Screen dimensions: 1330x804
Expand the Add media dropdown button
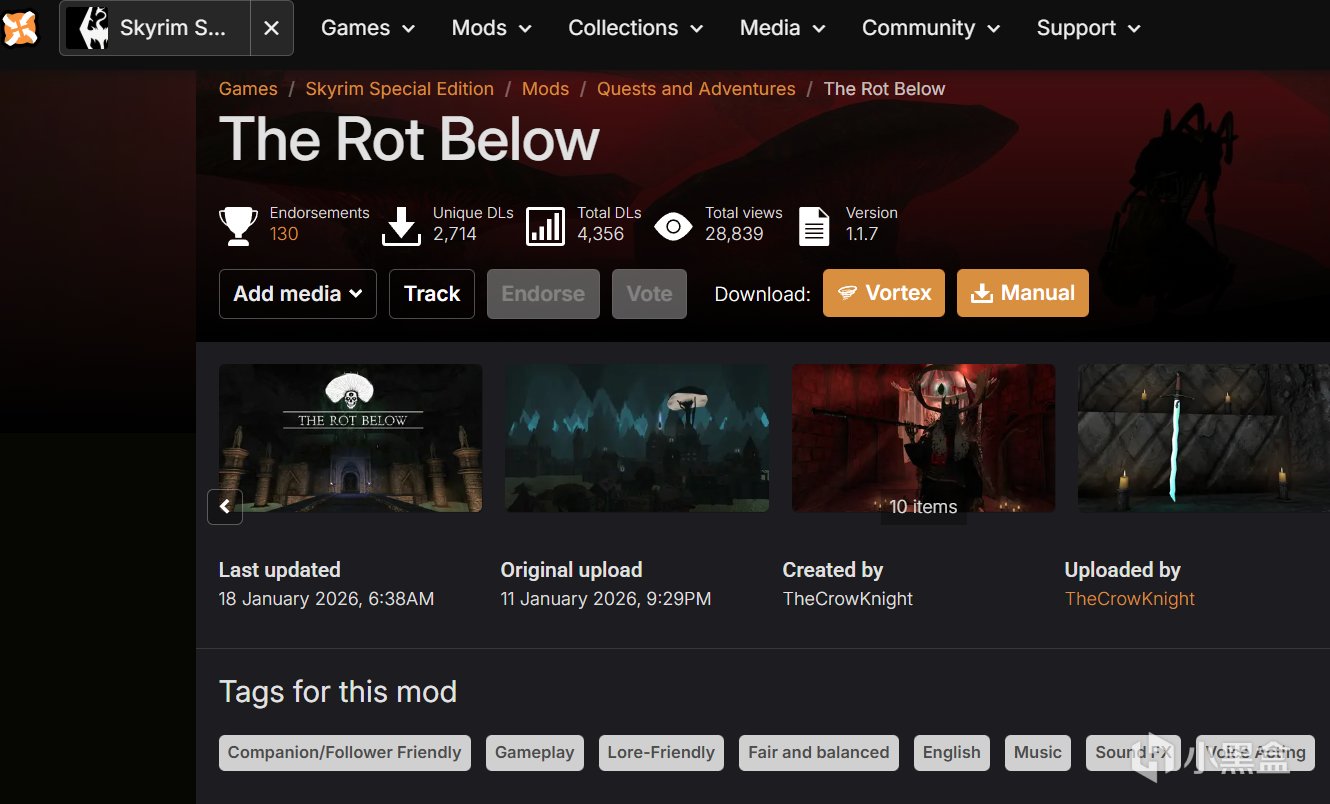298,294
